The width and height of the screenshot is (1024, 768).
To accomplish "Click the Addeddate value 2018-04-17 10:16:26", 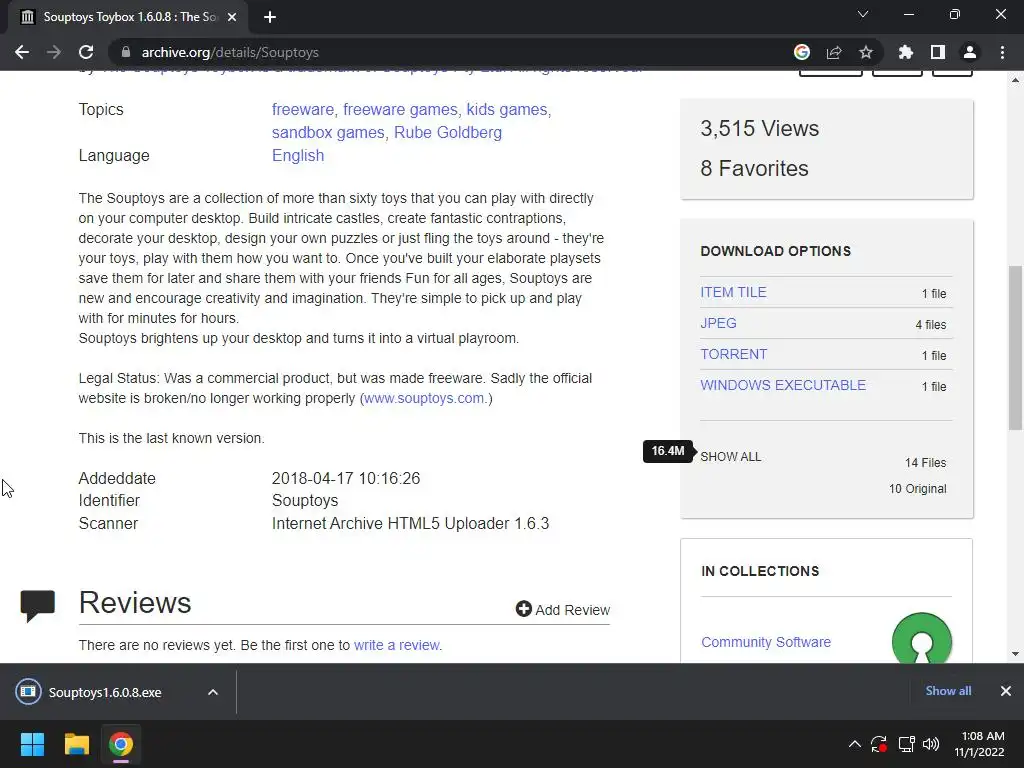I will coord(346,478).
